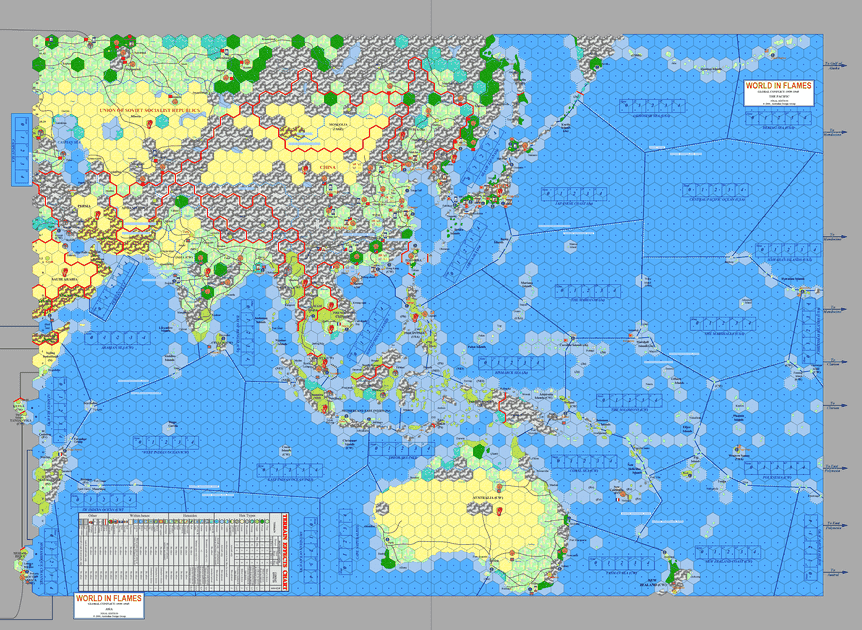
Task: Click the Bismarck Sea section box
Action: click(x=511, y=363)
